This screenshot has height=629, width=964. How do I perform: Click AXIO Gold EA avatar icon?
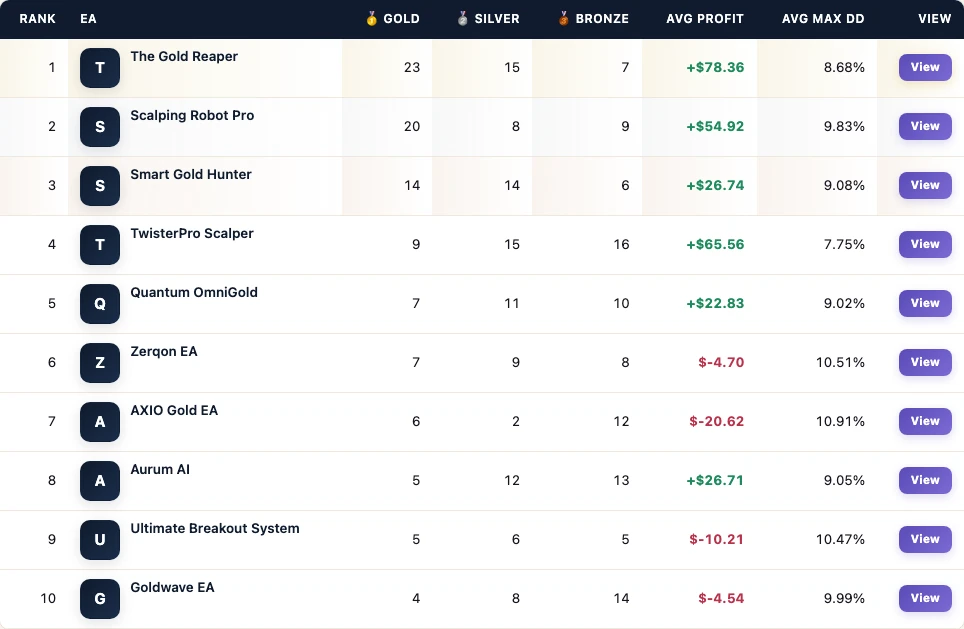point(100,422)
